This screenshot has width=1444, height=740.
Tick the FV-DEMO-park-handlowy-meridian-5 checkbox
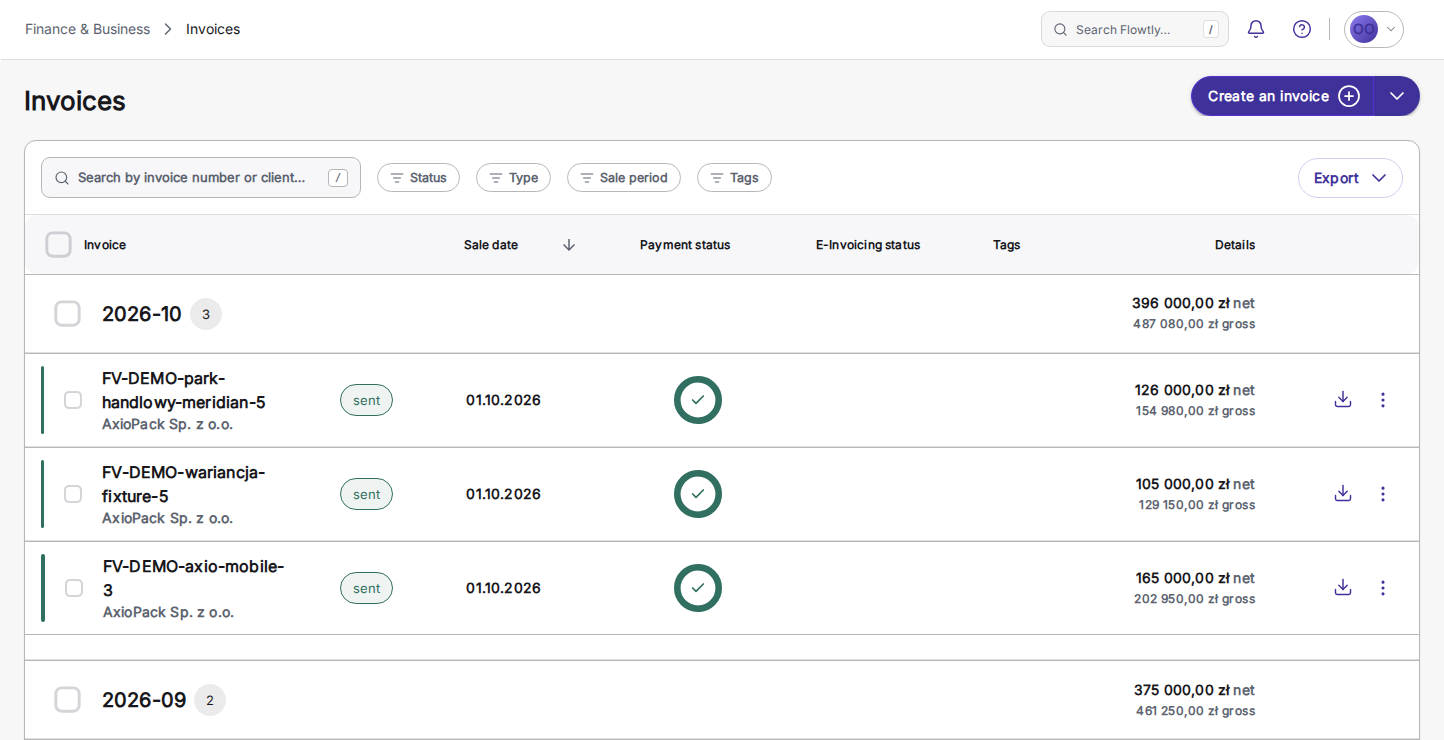[73, 400]
